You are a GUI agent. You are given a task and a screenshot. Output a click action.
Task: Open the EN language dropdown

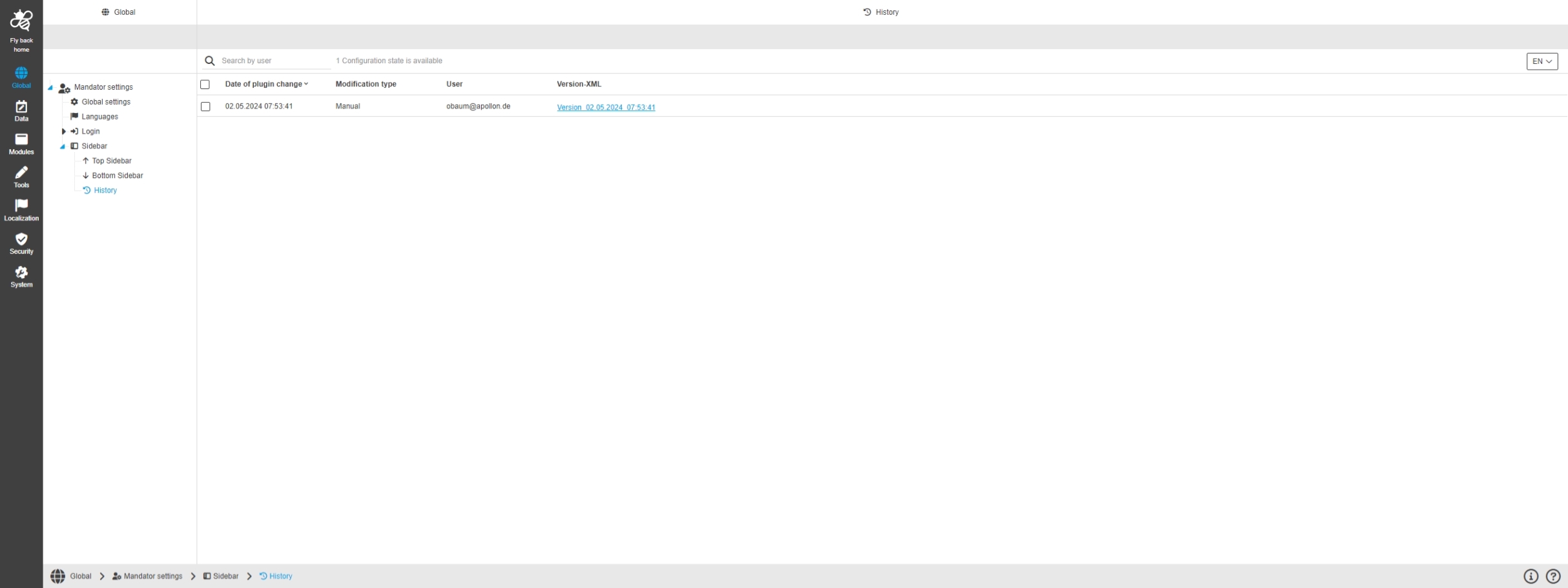point(1542,61)
